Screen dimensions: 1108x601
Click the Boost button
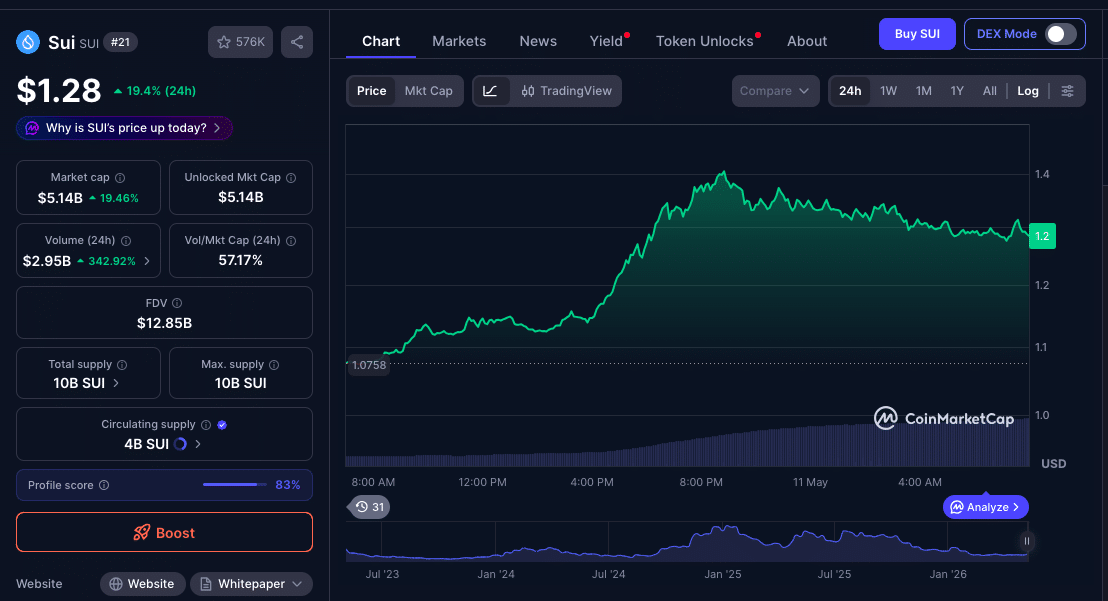tap(165, 532)
